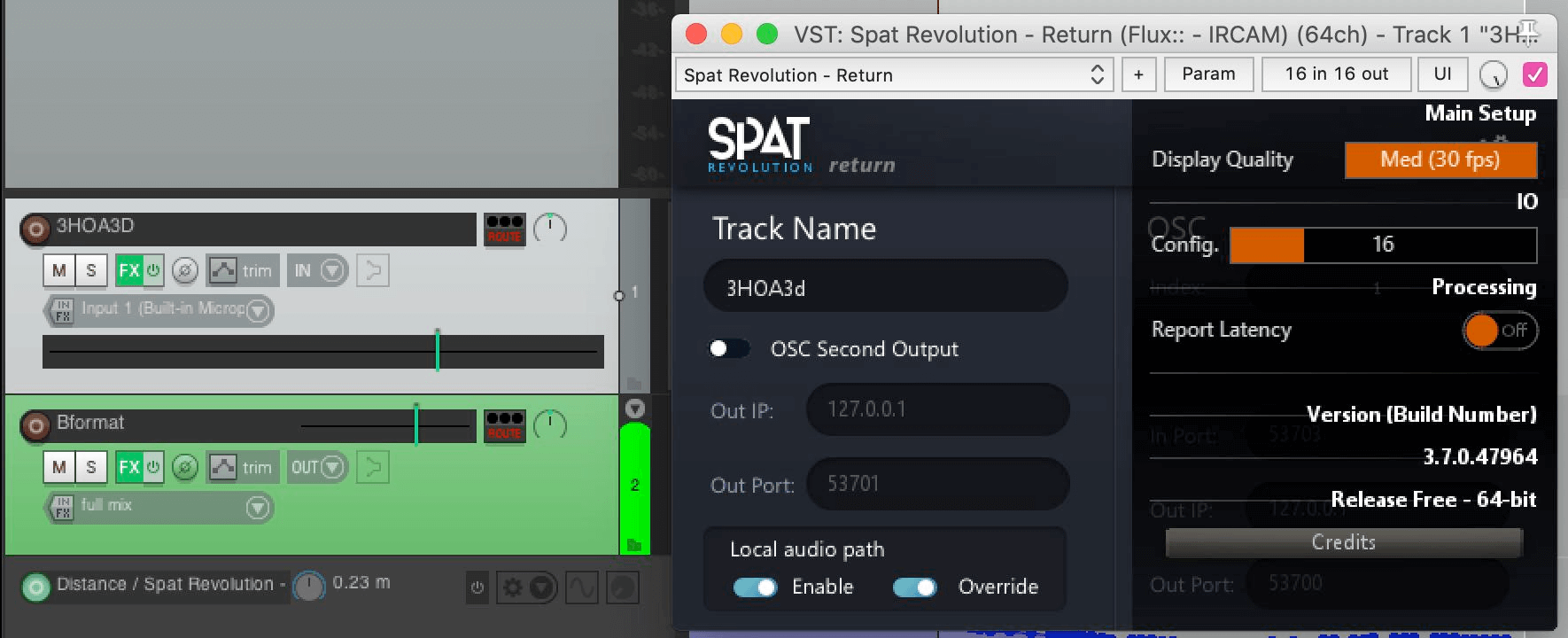Arm the 3HOA3D track for recording
The height and width of the screenshot is (638, 1568).
coord(35,230)
